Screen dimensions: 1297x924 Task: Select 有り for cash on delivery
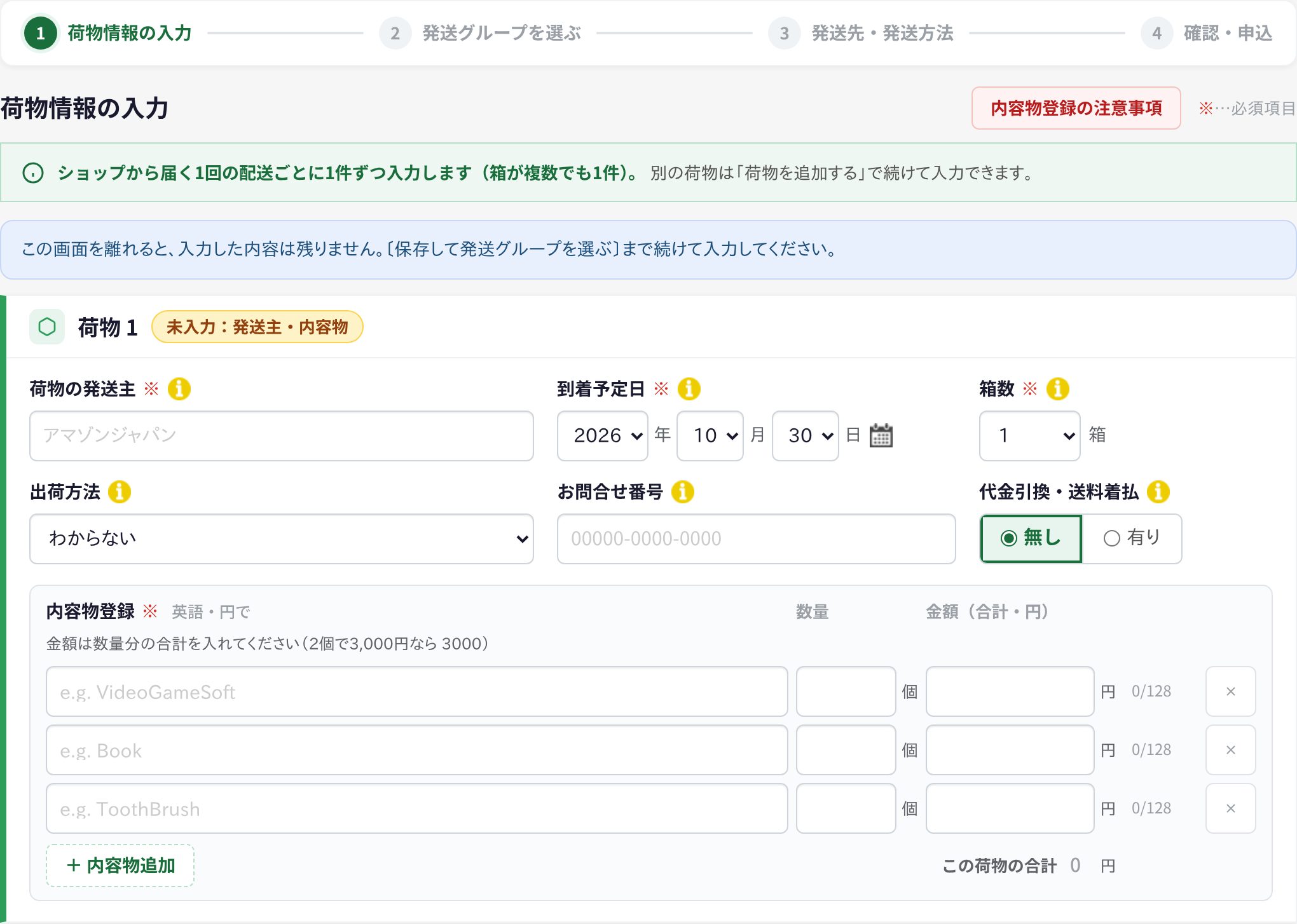pos(1132,538)
